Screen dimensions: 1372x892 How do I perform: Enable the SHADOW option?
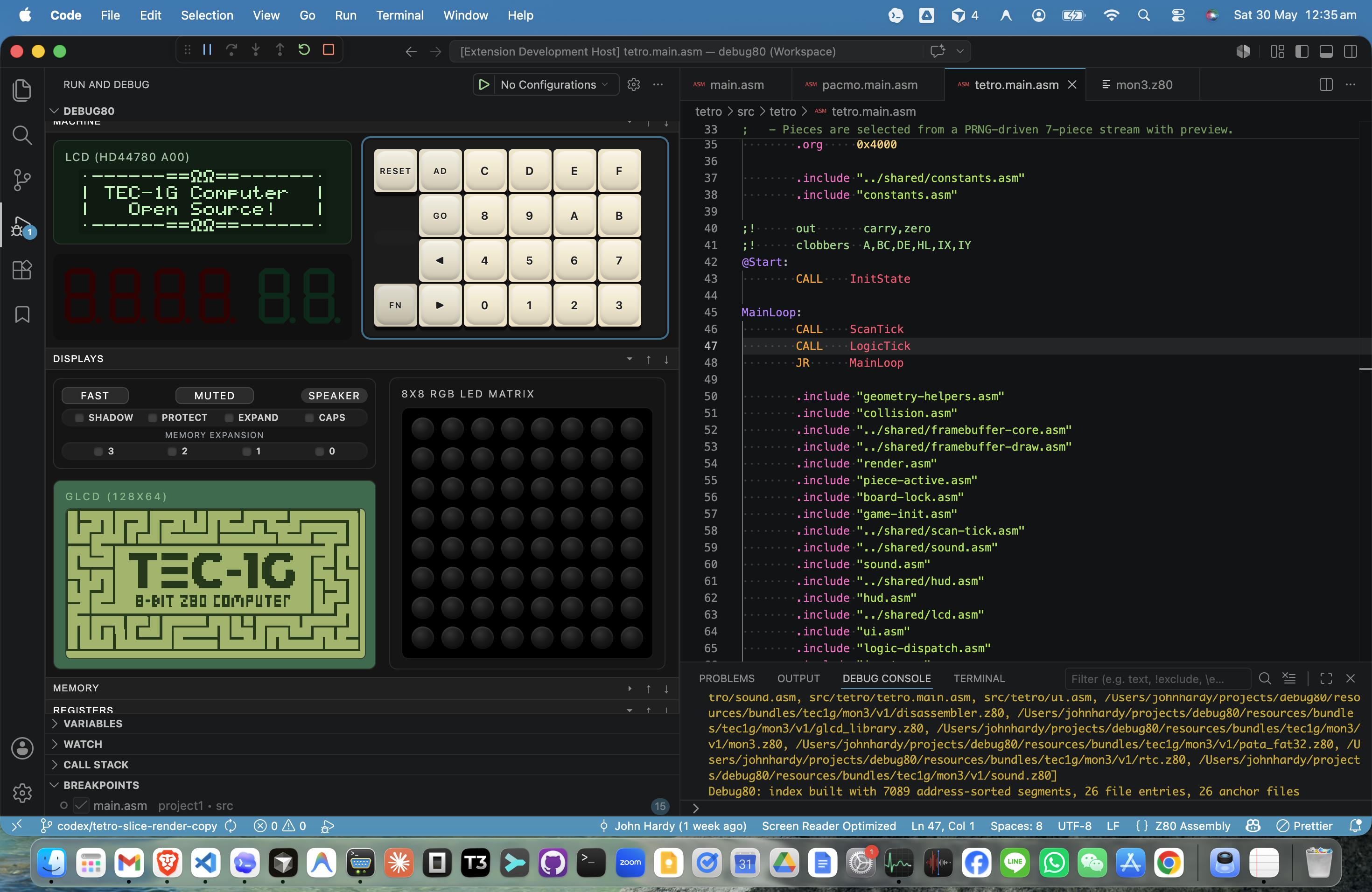point(105,417)
